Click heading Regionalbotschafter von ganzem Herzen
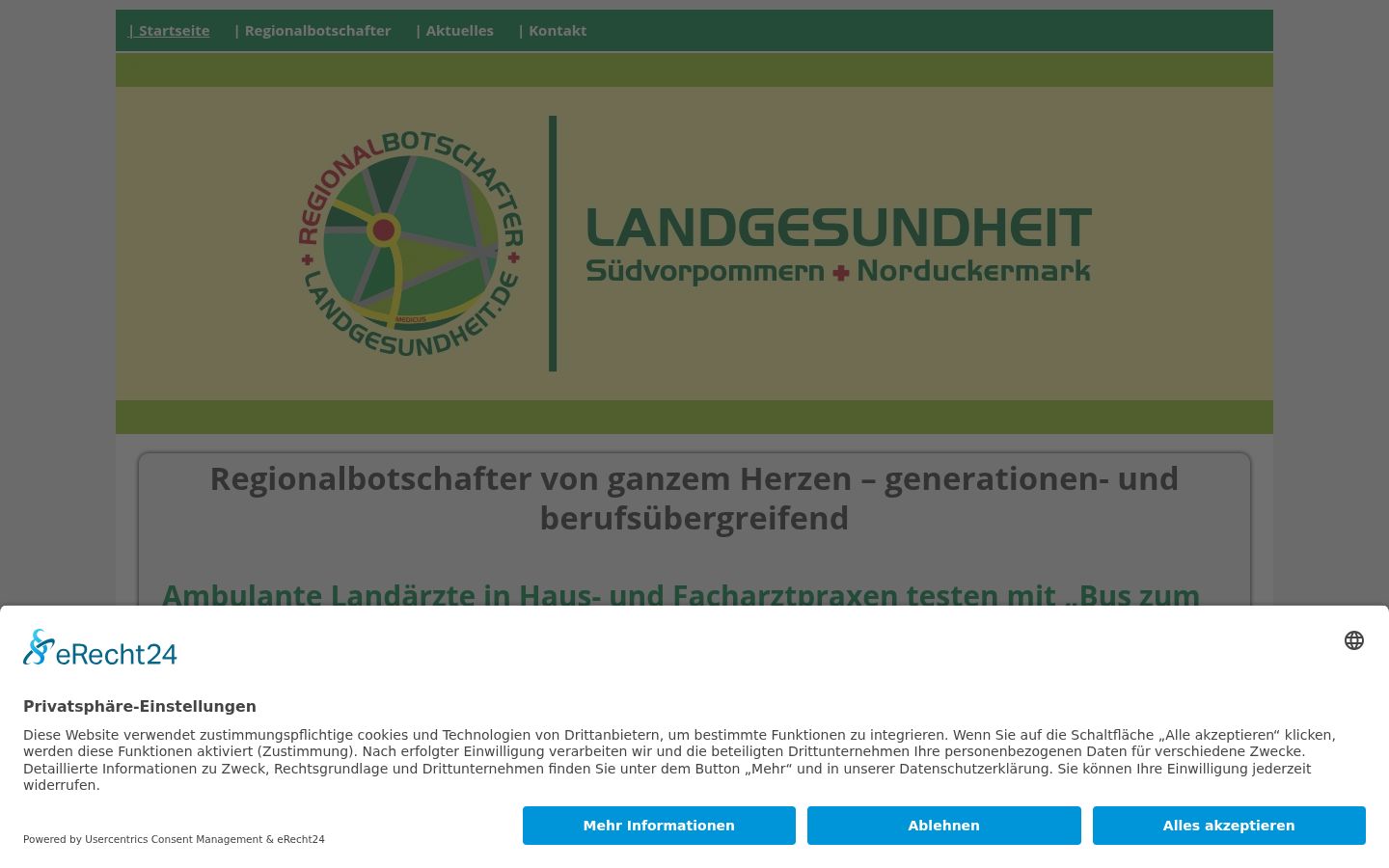The width and height of the screenshot is (1389, 868). (694, 499)
